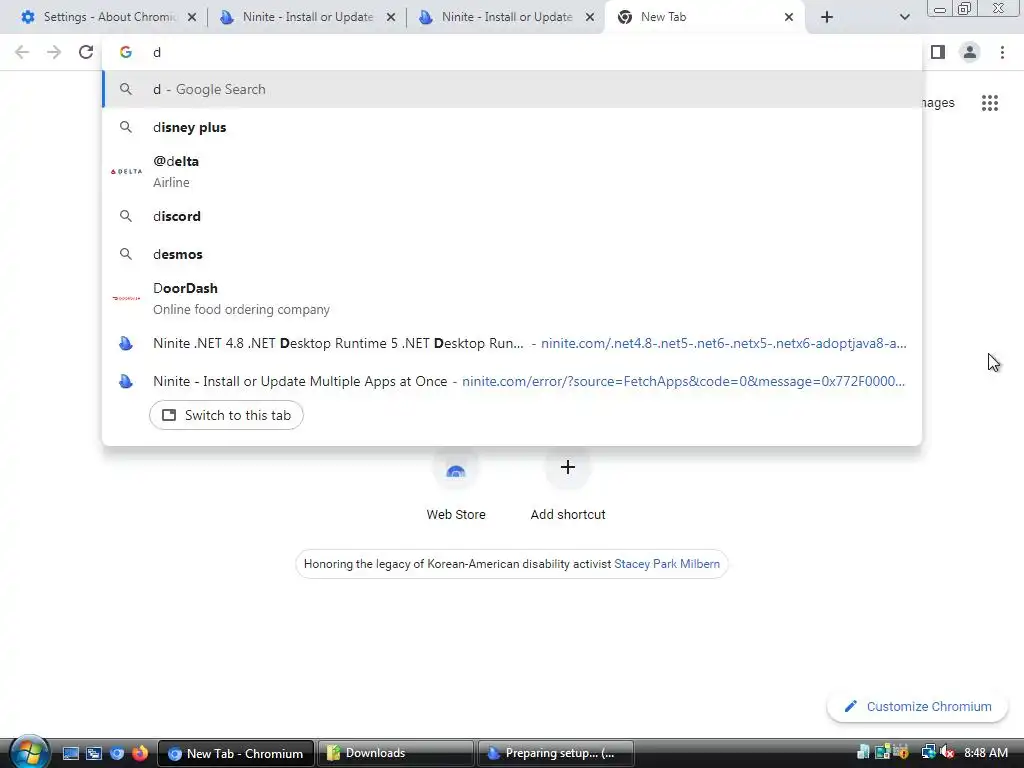The width and height of the screenshot is (1024, 768).
Task: Click the Switch between windows quick launch icon
Action: coord(93,753)
